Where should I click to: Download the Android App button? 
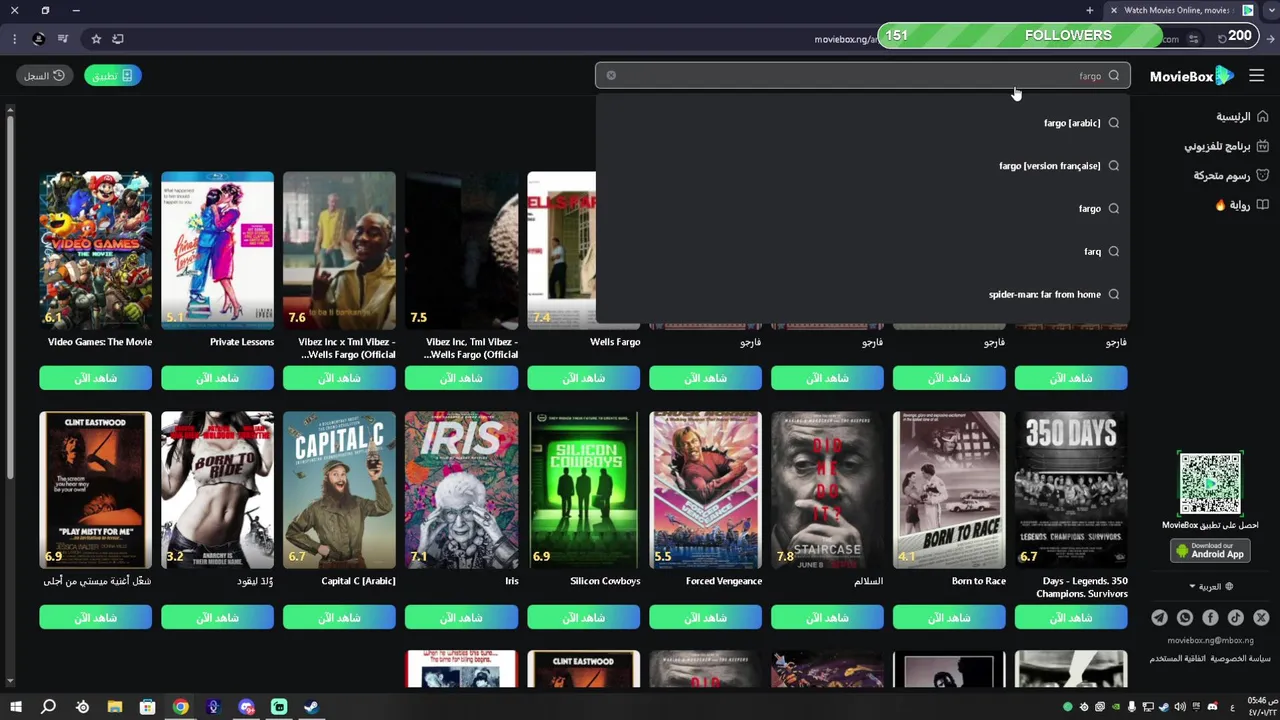tap(1210, 551)
